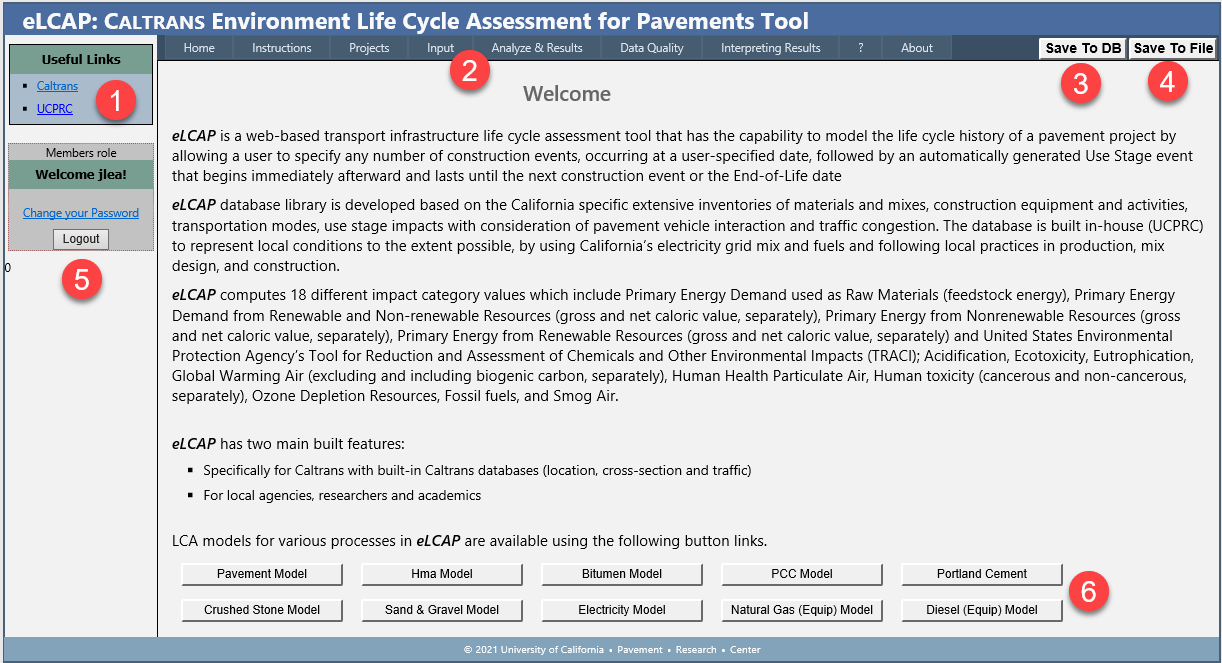Open the Data Quality page
Viewport: 1222px width, 663px height.
pyautogui.click(x=652, y=48)
